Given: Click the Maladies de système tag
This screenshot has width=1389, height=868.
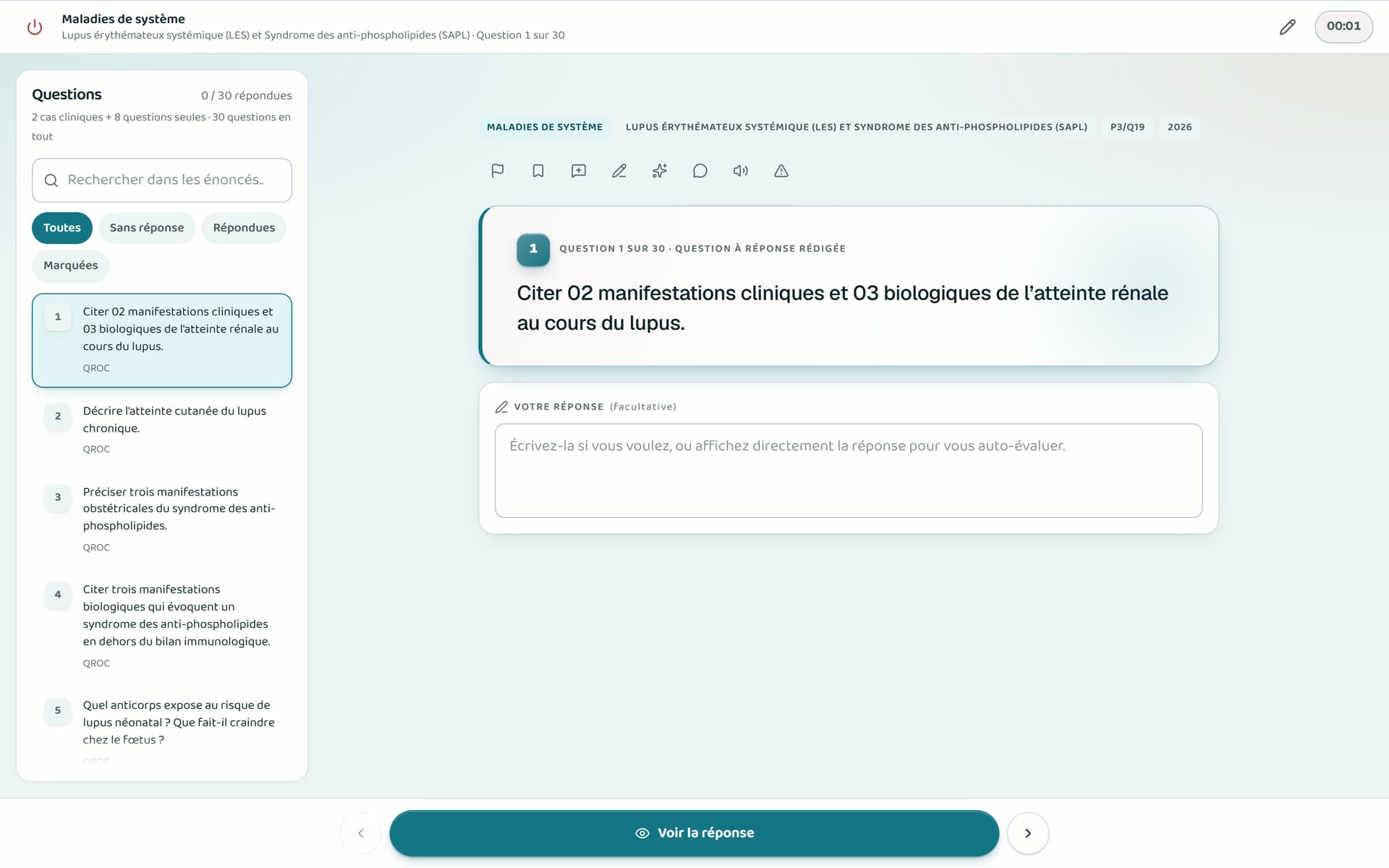Looking at the screenshot, I should (x=545, y=127).
